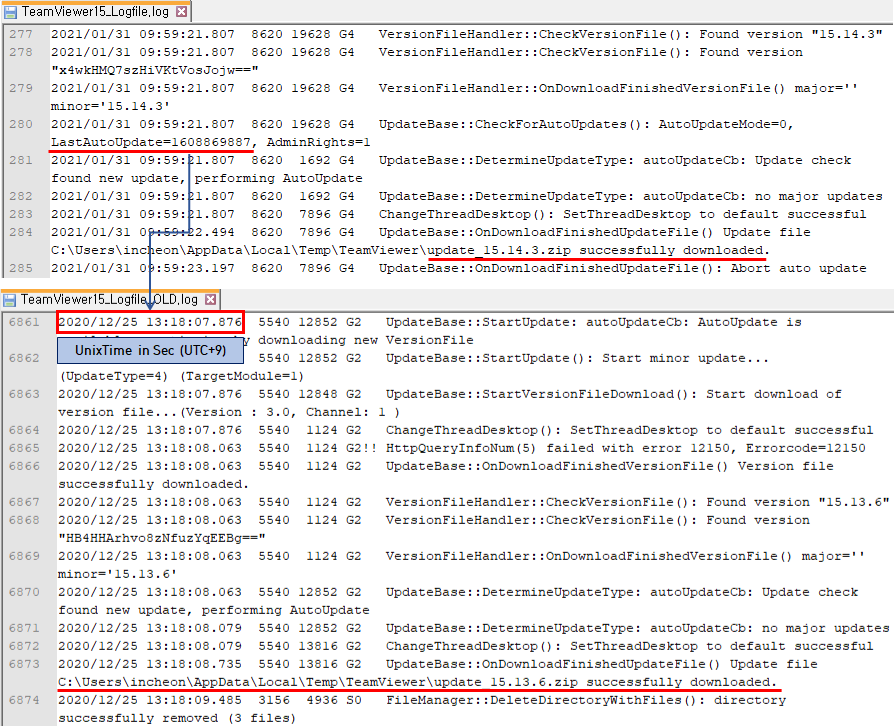
Task: Click '(UpdateType=4)' text
Action: click(x=113, y=376)
